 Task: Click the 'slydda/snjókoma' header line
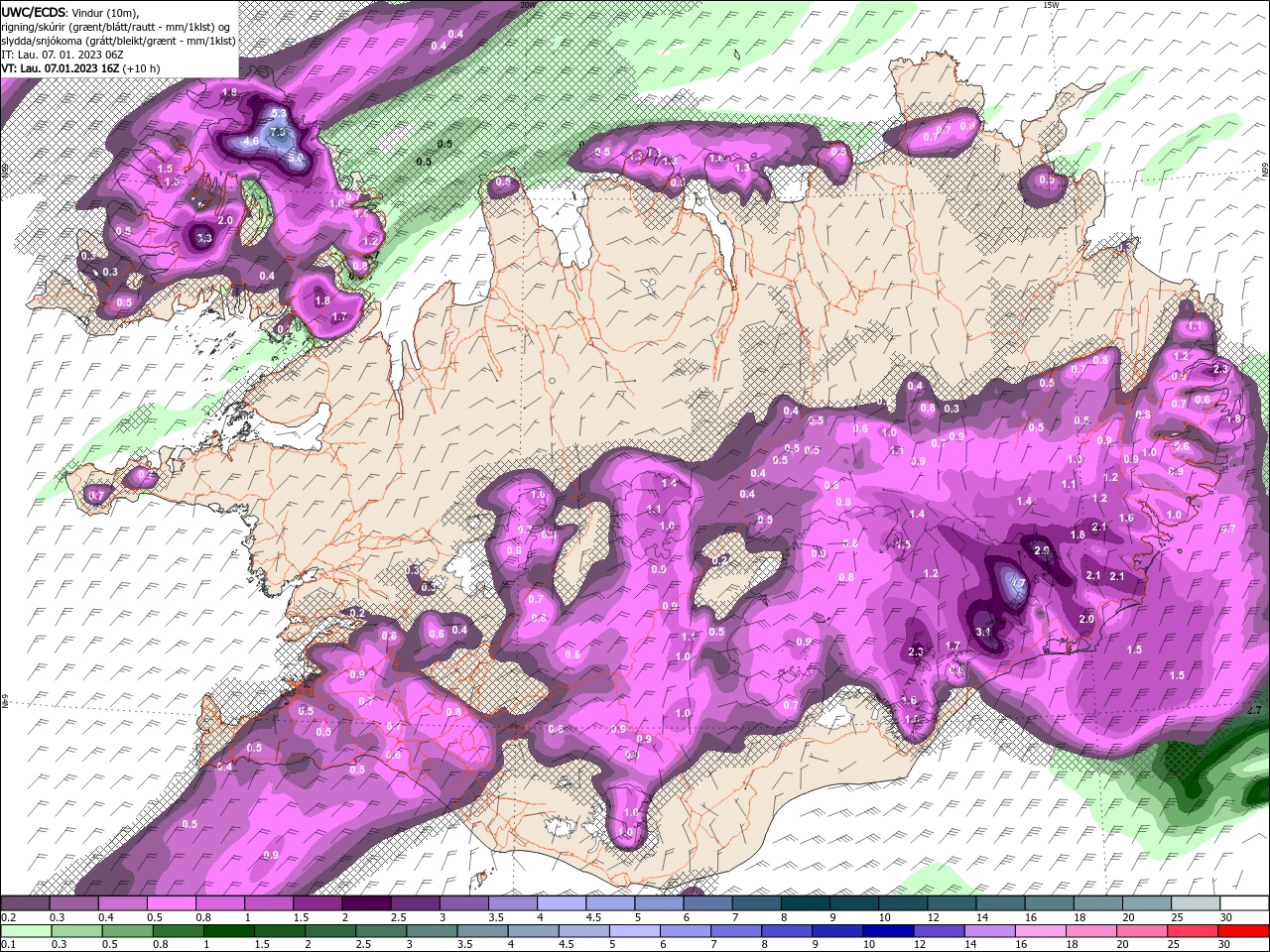pyautogui.click(x=117, y=41)
